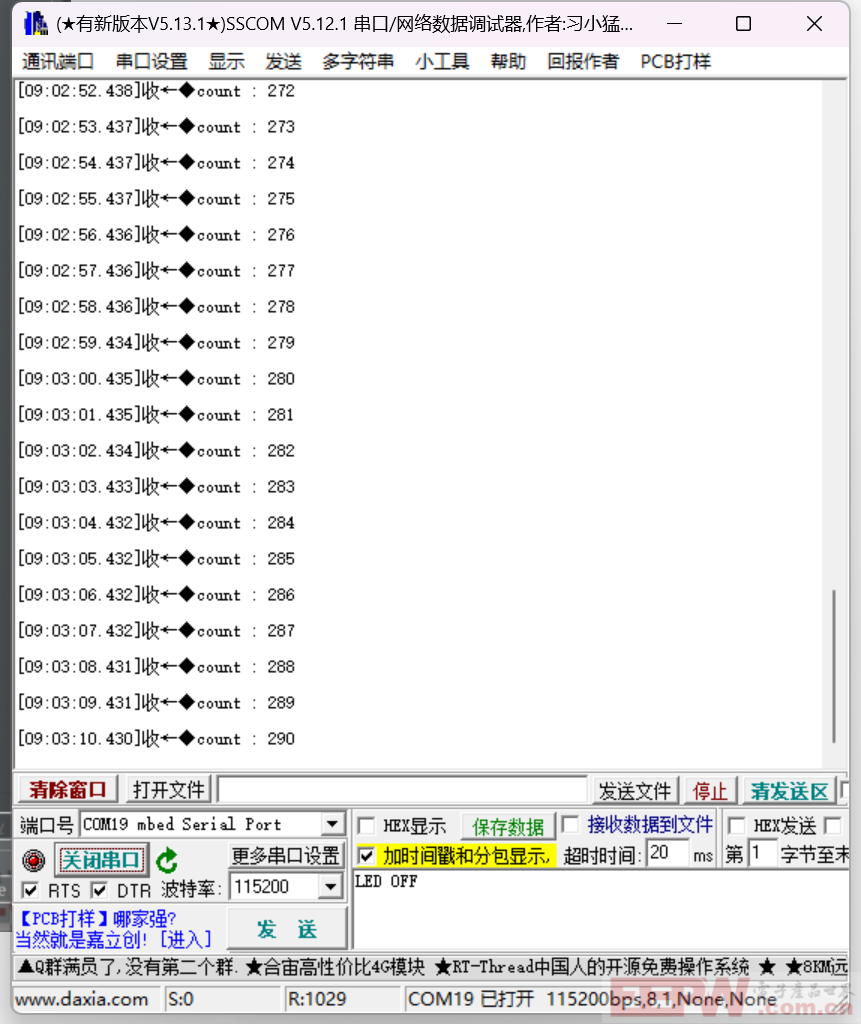Click the 清发送区 button
The height and width of the screenshot is (1024, 861).
pos(789,791)
